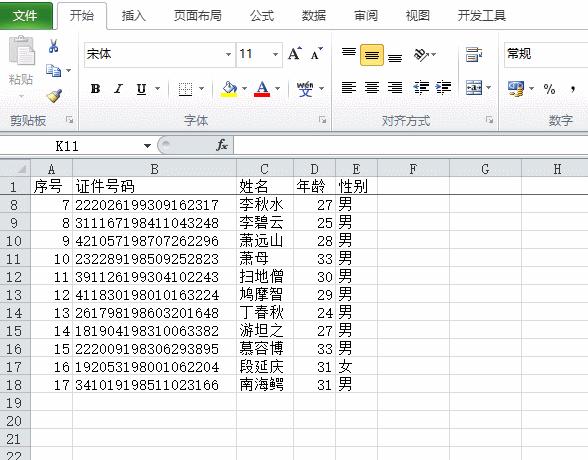Image resolution: width=588 pixels, height=460 pixels.
Task: Select column B header
Action: click(154, 169)
